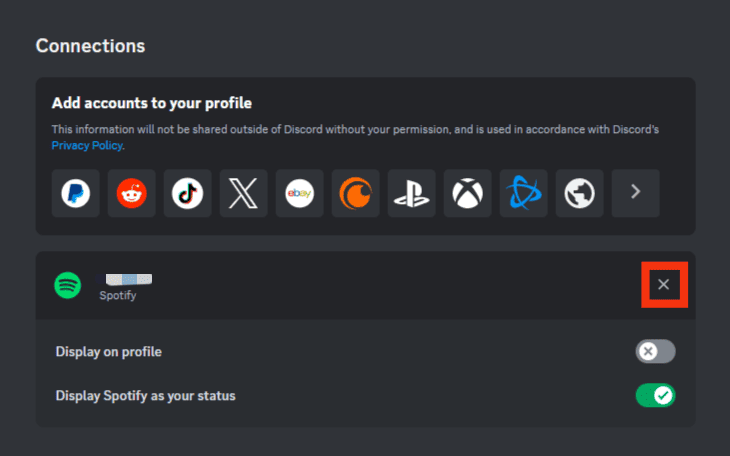The image size is (730, 456).
Task: Click the green Spotify logo
Action: pos(68,285)
